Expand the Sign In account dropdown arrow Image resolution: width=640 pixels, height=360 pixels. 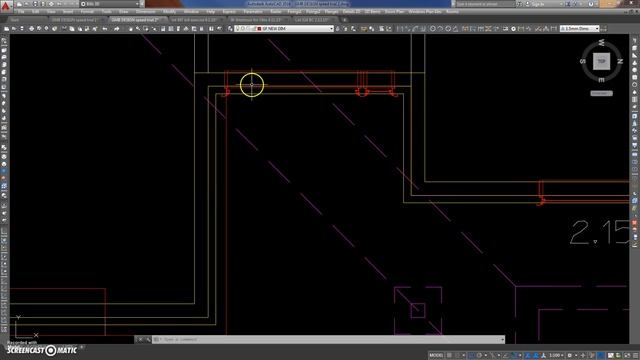[x=561, y=4]
